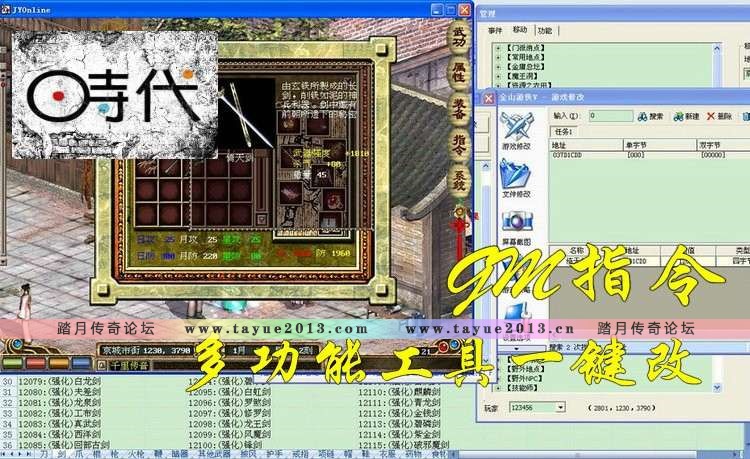Open the 刀 sheet tab in spreadsheet

(44, 454)
